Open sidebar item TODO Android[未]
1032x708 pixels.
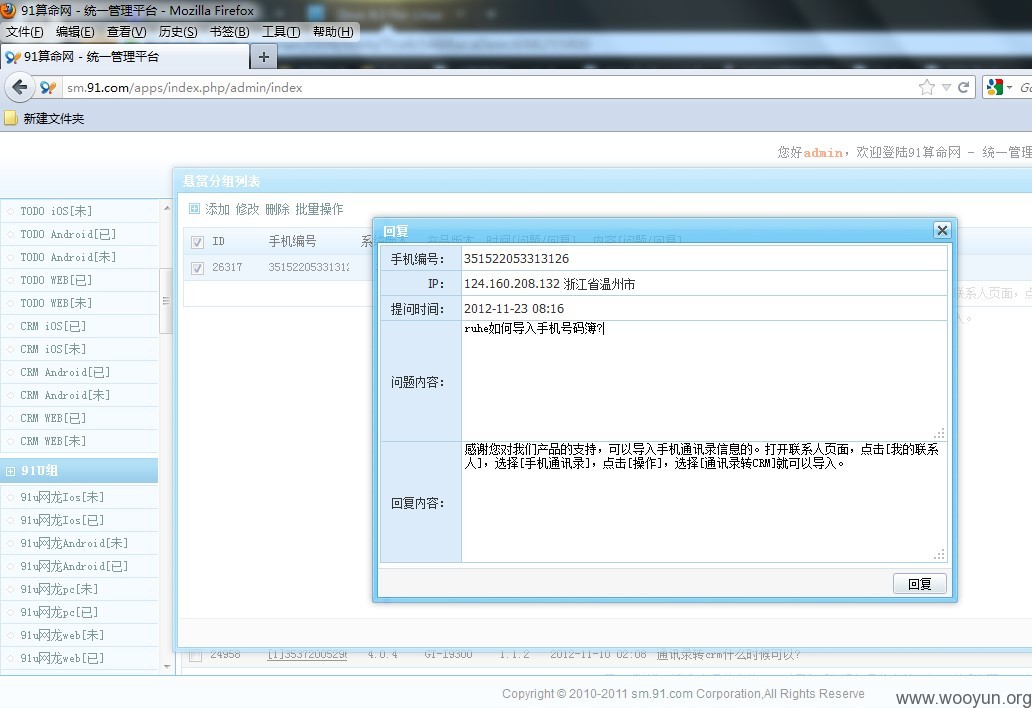coord(68,257)
